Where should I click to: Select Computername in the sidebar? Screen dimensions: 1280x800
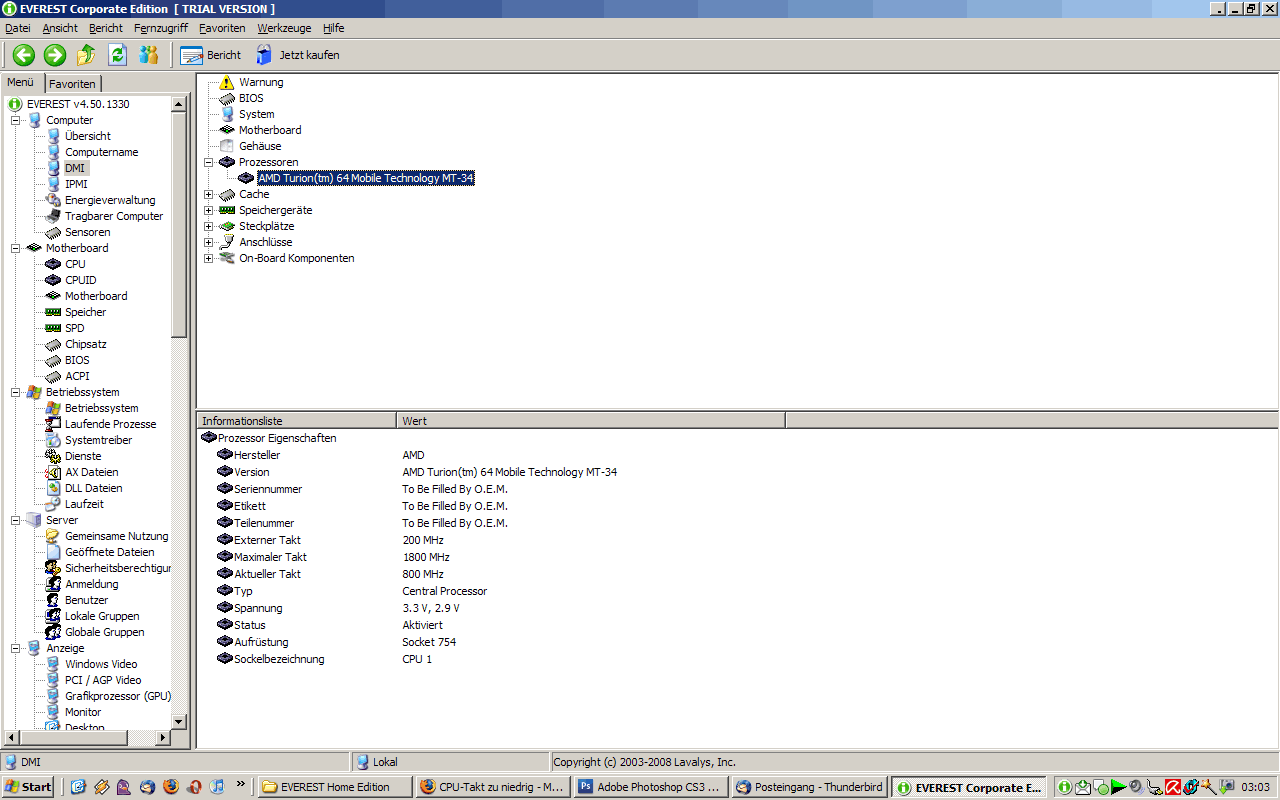(102, 152)
